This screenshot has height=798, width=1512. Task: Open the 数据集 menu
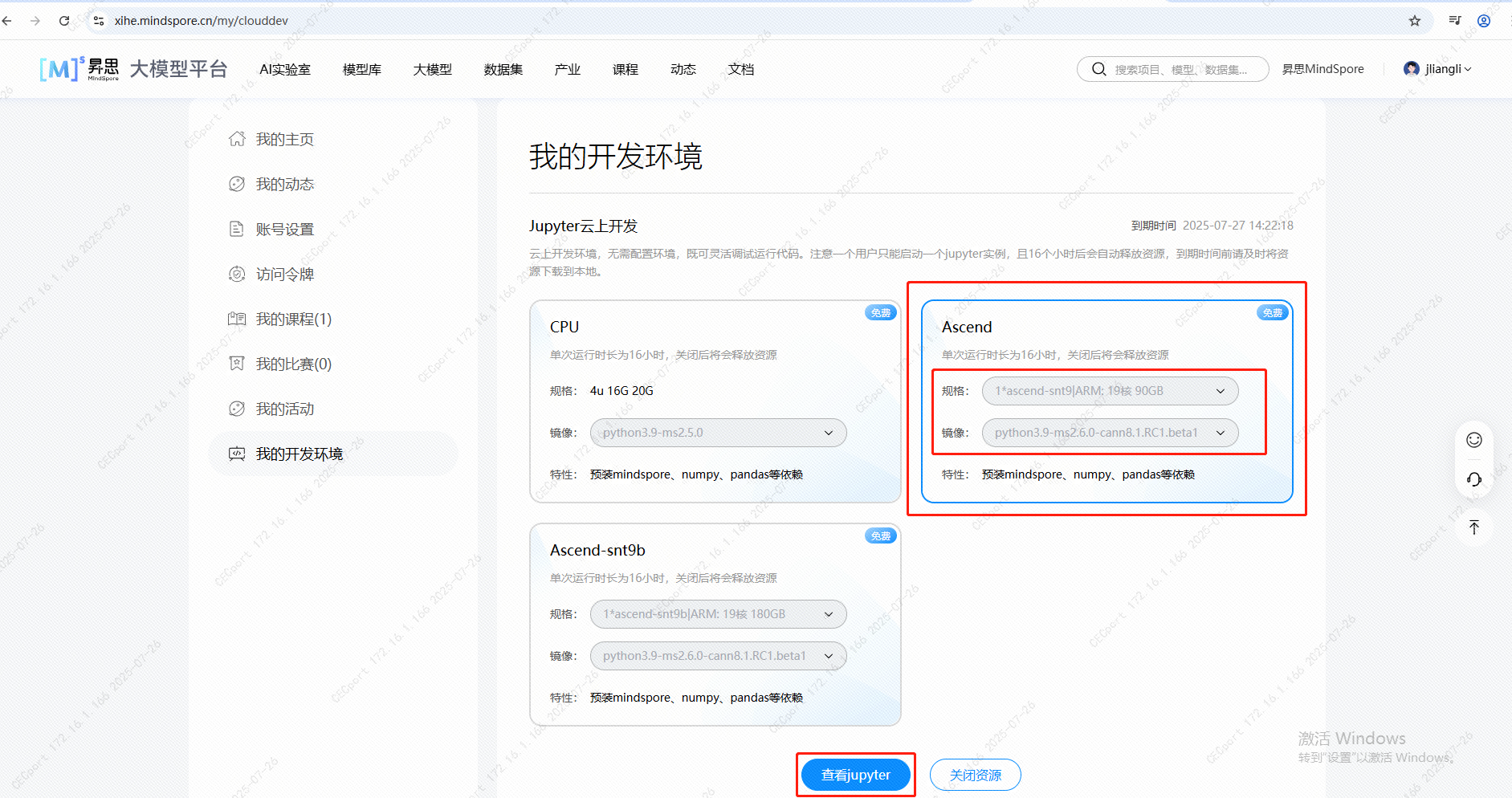point(503,70)
